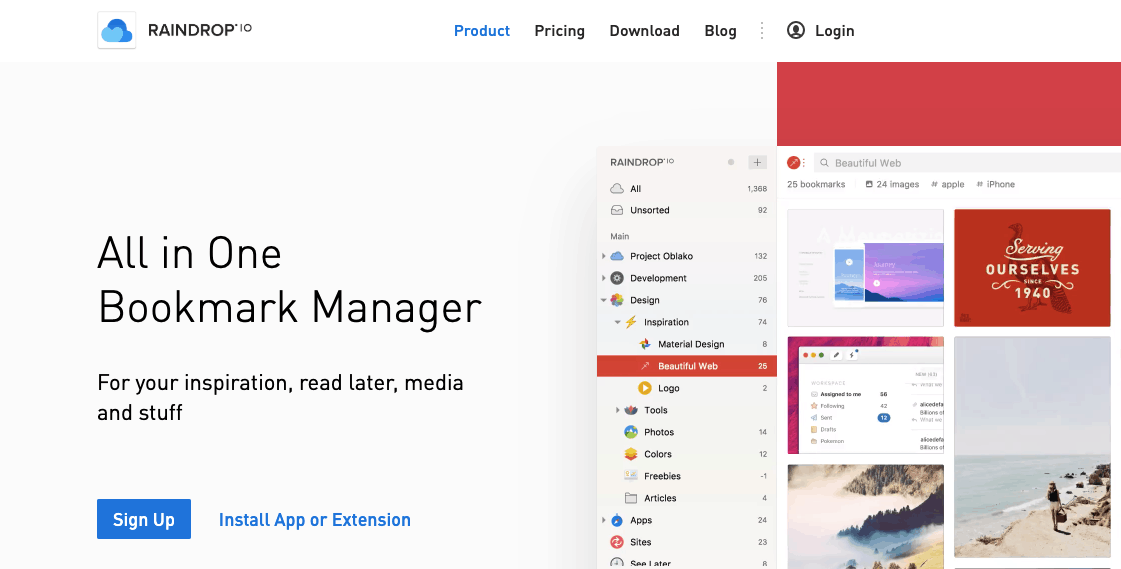Screen dimensions: 1121x569
Task: Expand the Tools subcollection
Action: (x=618, y=410)
